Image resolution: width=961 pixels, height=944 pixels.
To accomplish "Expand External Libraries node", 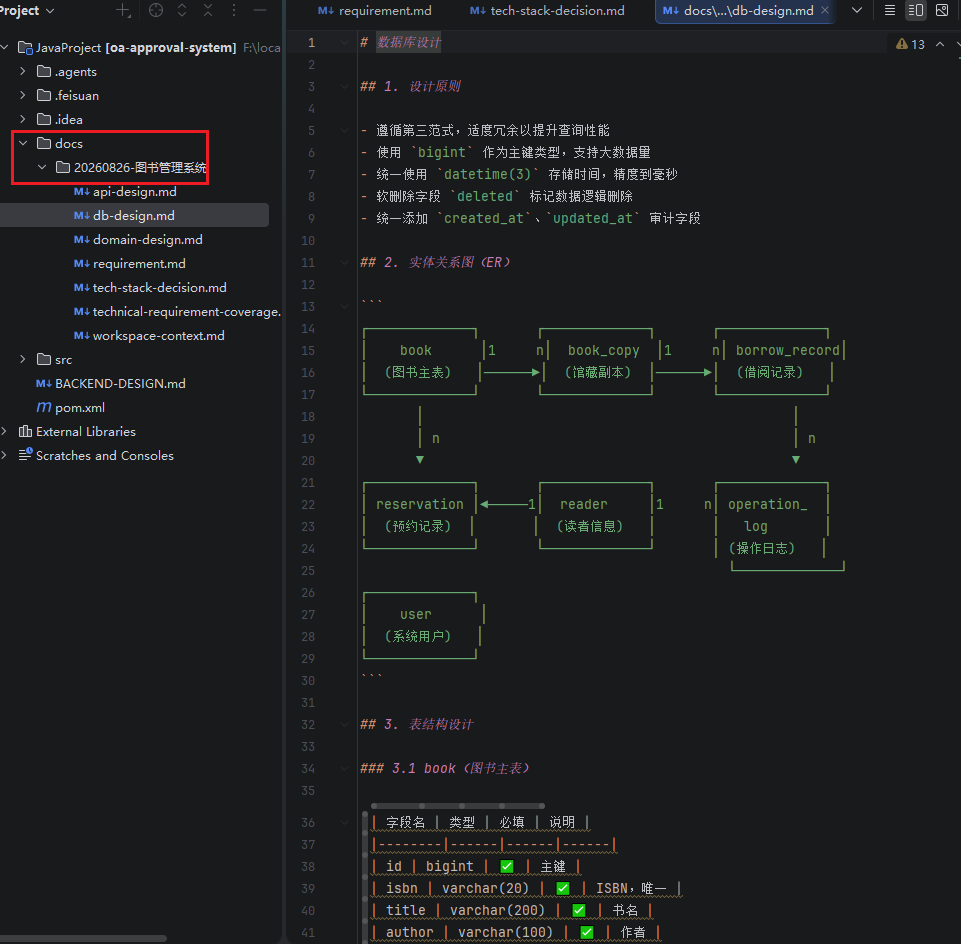I will click(4, 432).
